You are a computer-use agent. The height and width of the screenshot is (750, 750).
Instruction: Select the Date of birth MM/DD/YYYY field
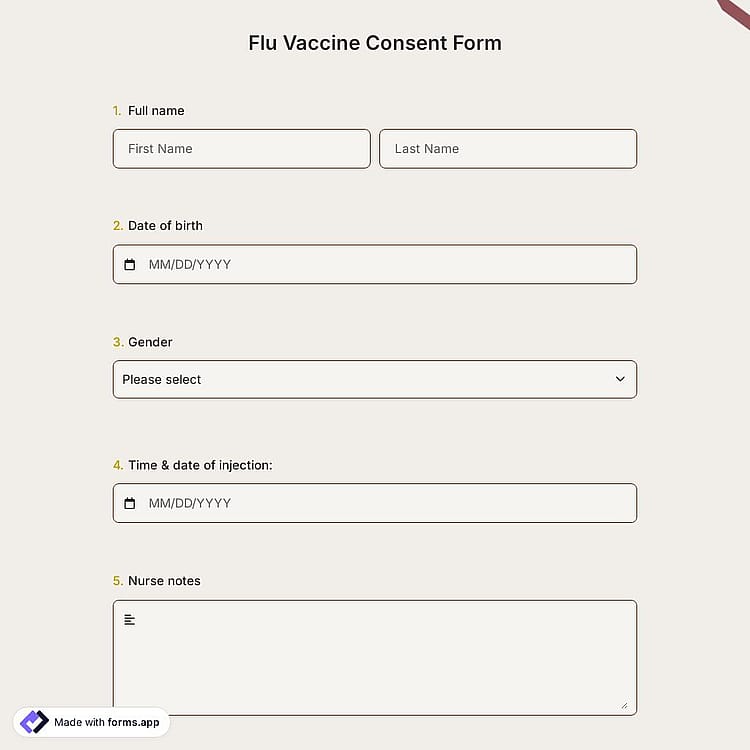[375, 265]
